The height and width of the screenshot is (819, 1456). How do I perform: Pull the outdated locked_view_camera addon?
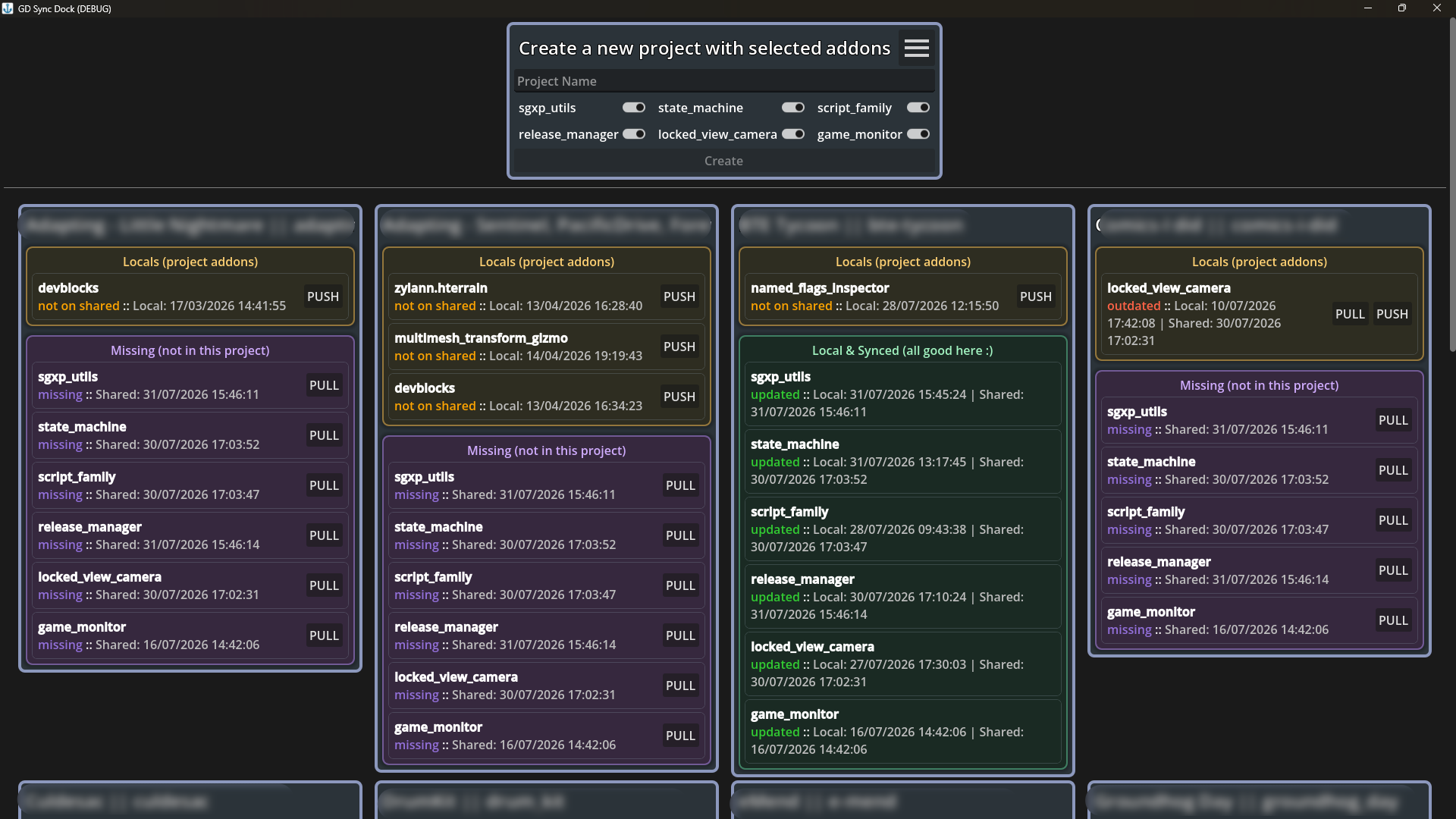pyautogui.click(x=1350, y=314)
